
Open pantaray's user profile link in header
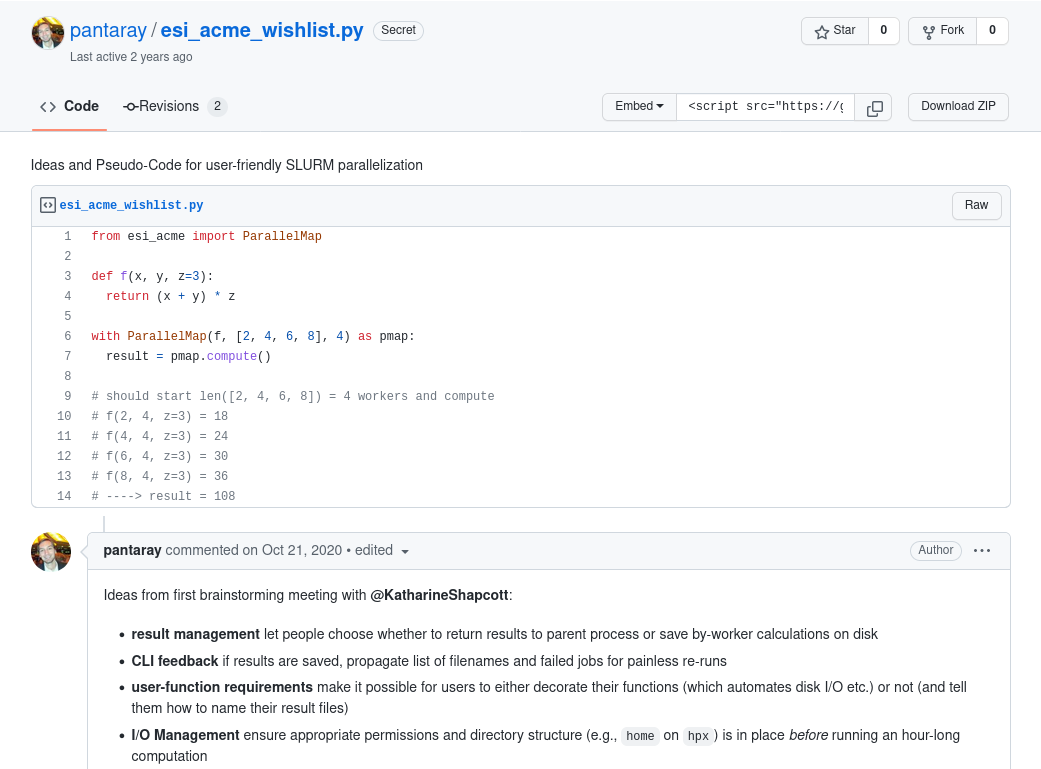(108, 31)
